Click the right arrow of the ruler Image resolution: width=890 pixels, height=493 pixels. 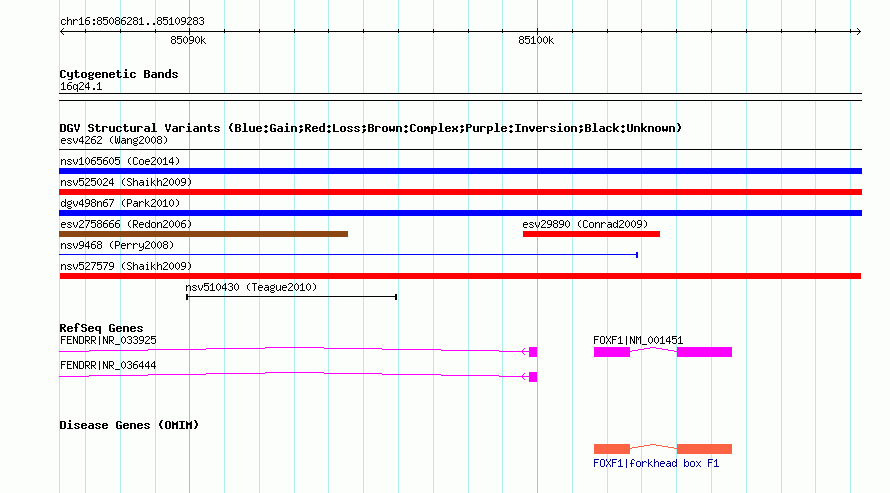click(858, 31)
